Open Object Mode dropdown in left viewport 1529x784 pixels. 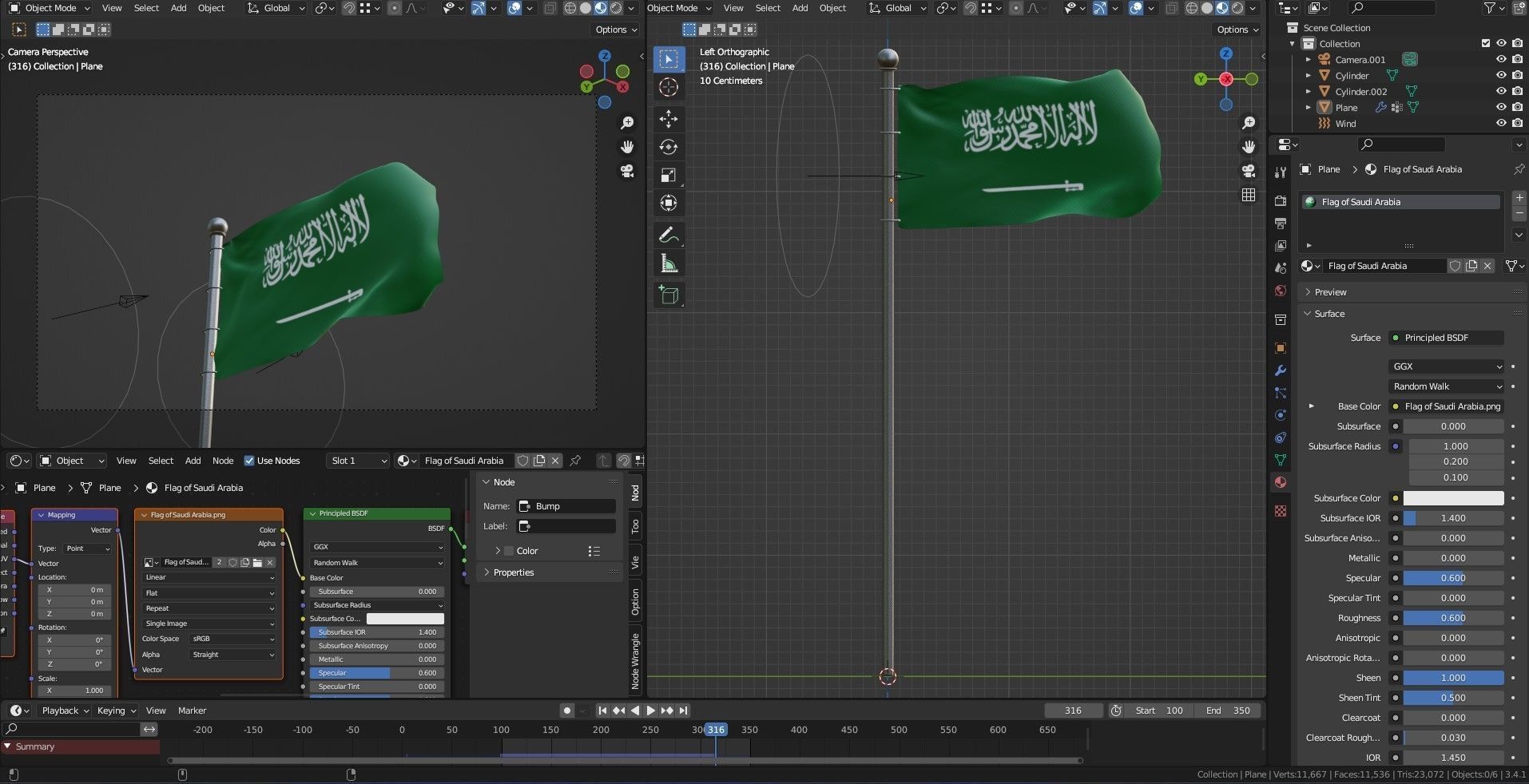tap(50, 8)
